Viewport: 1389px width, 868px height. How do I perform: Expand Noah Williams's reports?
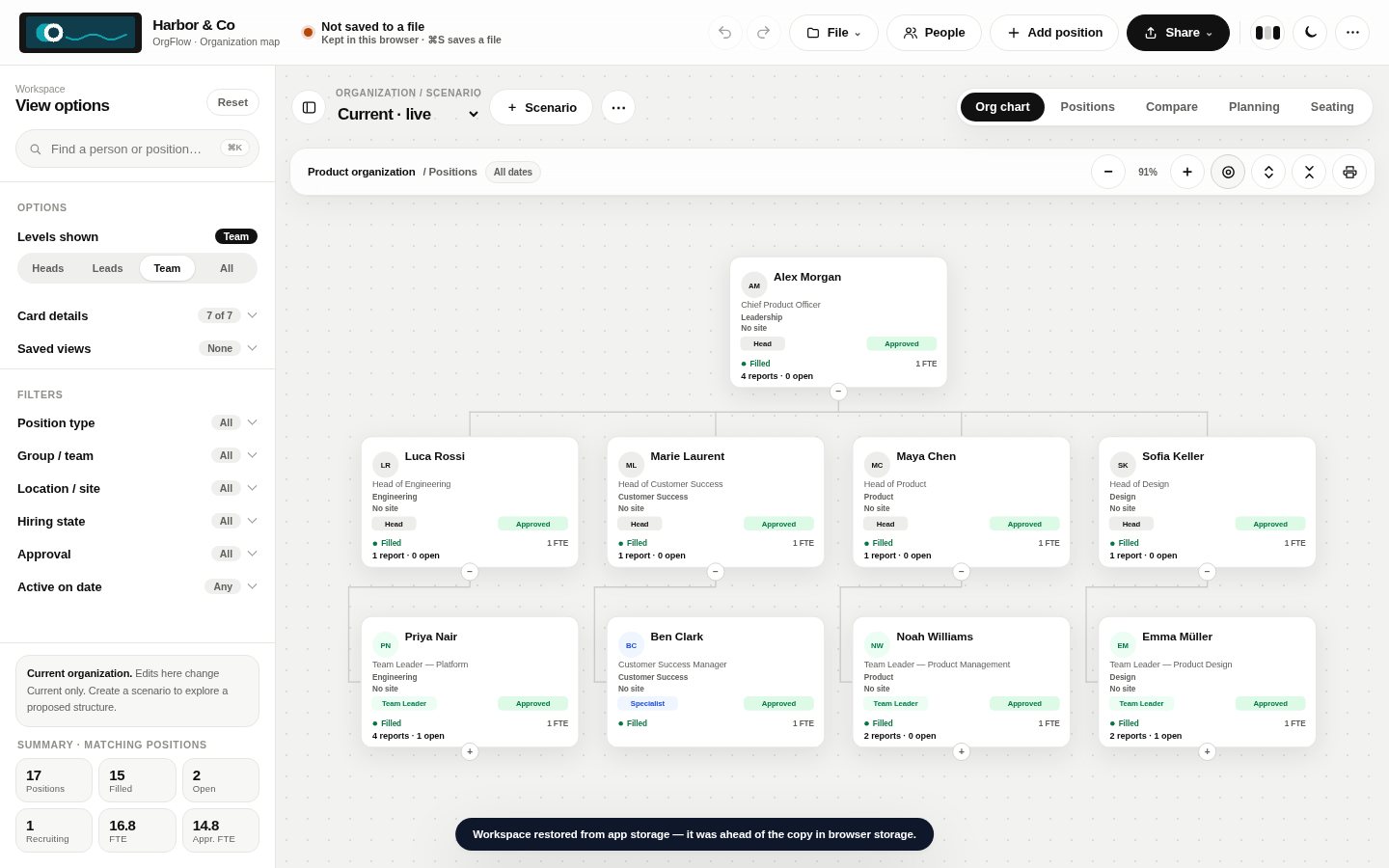pos(962,752)
